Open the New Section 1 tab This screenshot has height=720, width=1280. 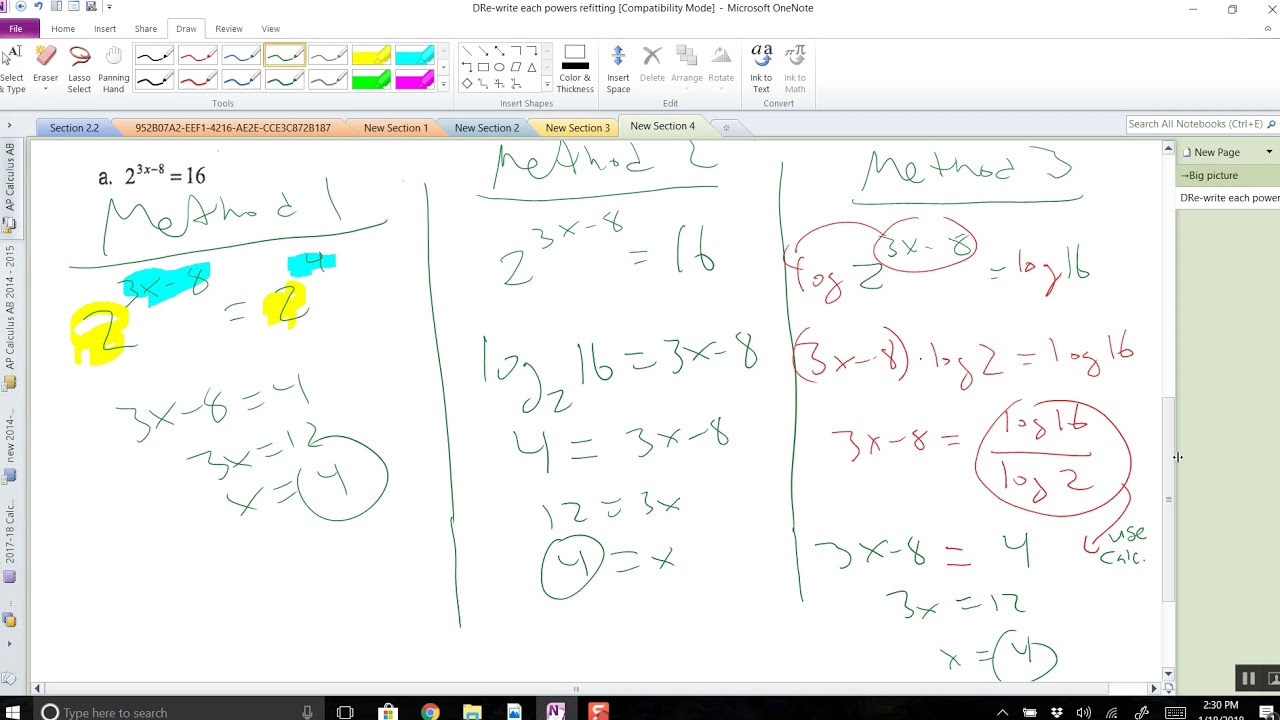point(396,127)
